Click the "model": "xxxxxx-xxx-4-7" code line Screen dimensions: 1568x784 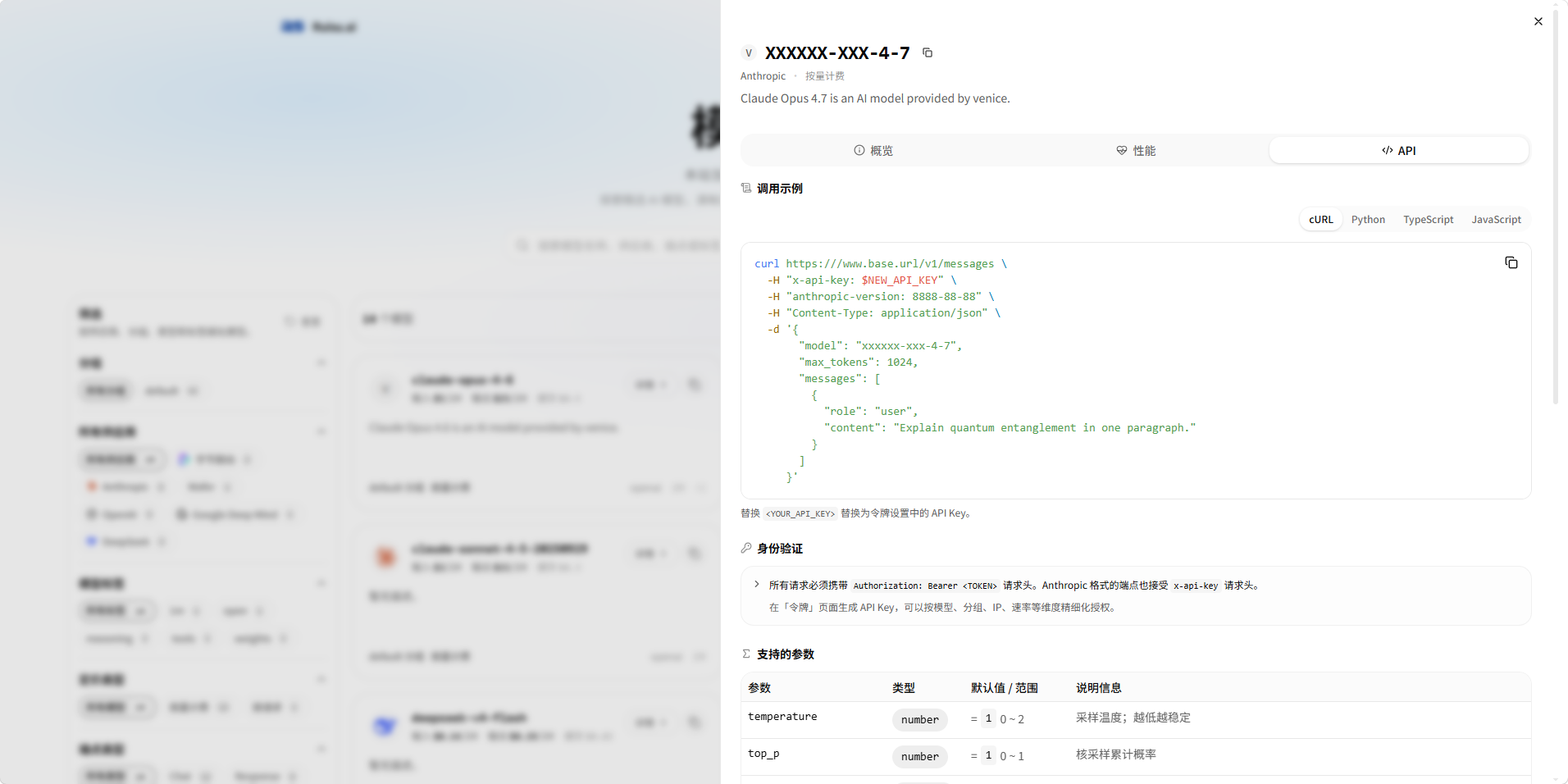coord(881,346)
